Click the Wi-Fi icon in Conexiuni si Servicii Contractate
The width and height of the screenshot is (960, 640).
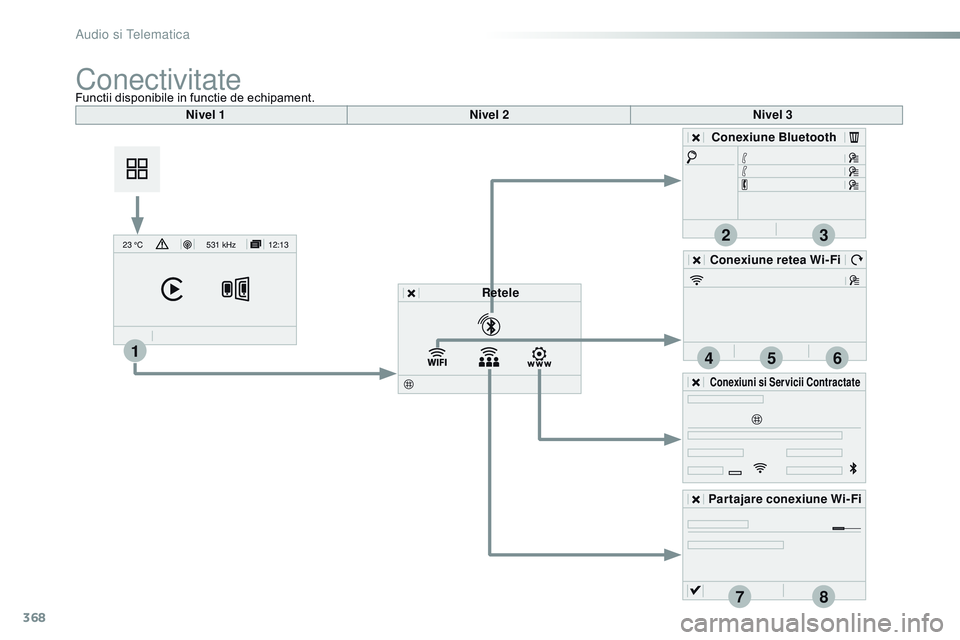click(x=760, y=468)
